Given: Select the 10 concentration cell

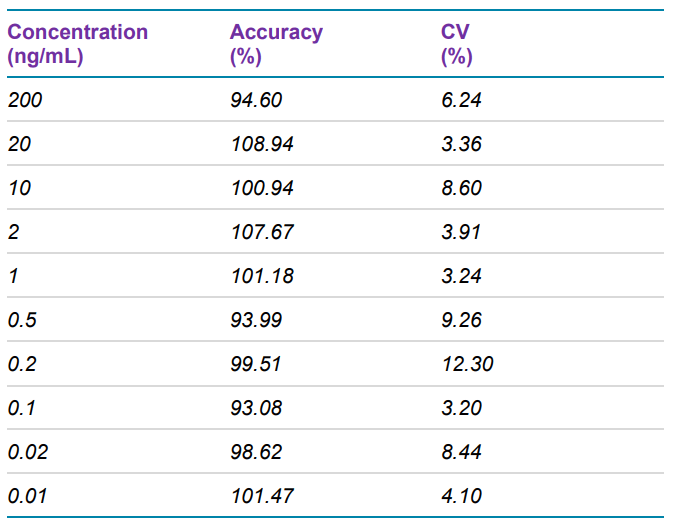Looking at the screenshot, I should (19, 188).
